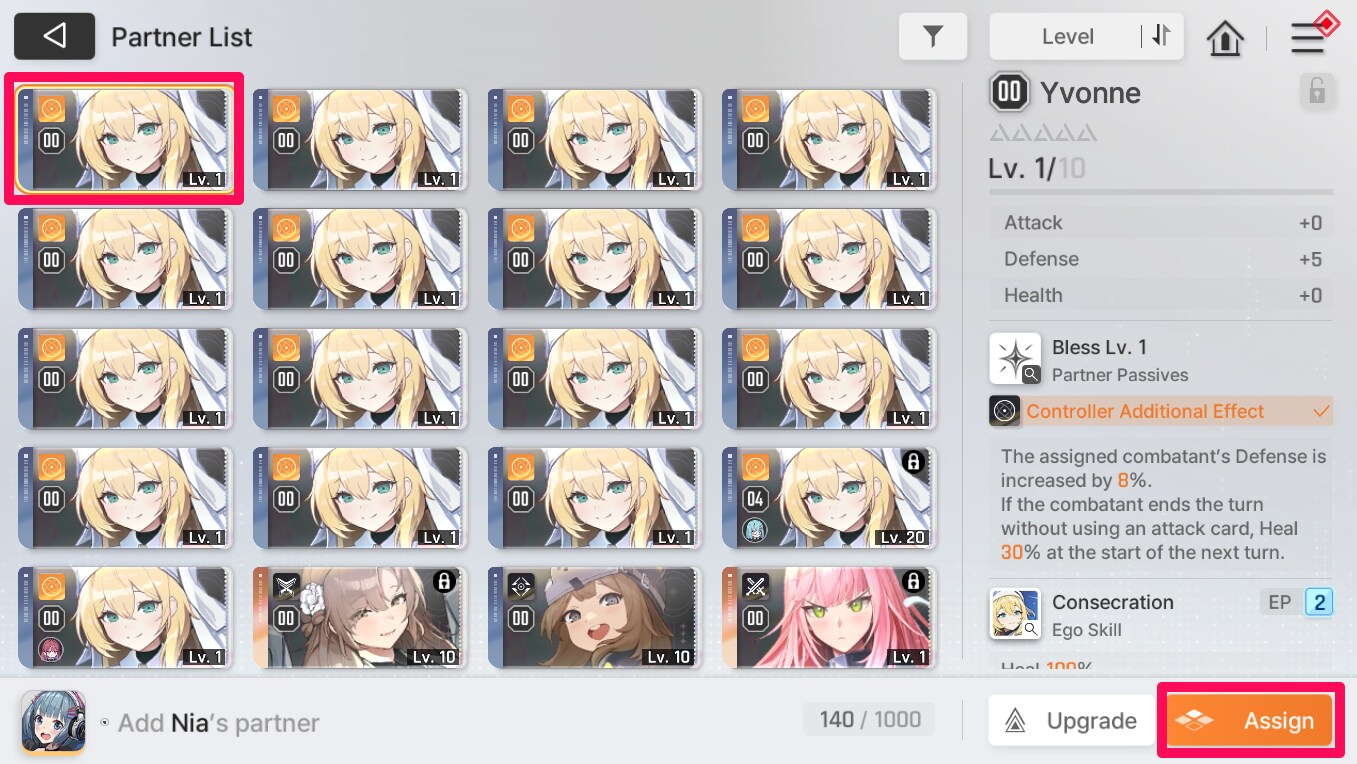This screenshot has height=764, width=1357.
Task: Go back using the Partner List arrow
Action: tap(54, 37)
